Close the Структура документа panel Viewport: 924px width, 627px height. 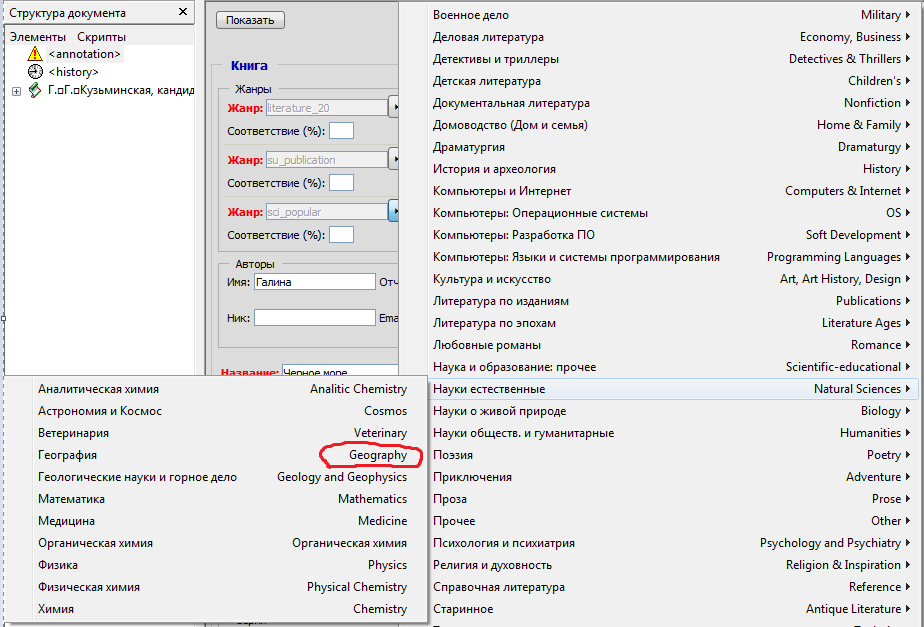[x=182, y=13]
